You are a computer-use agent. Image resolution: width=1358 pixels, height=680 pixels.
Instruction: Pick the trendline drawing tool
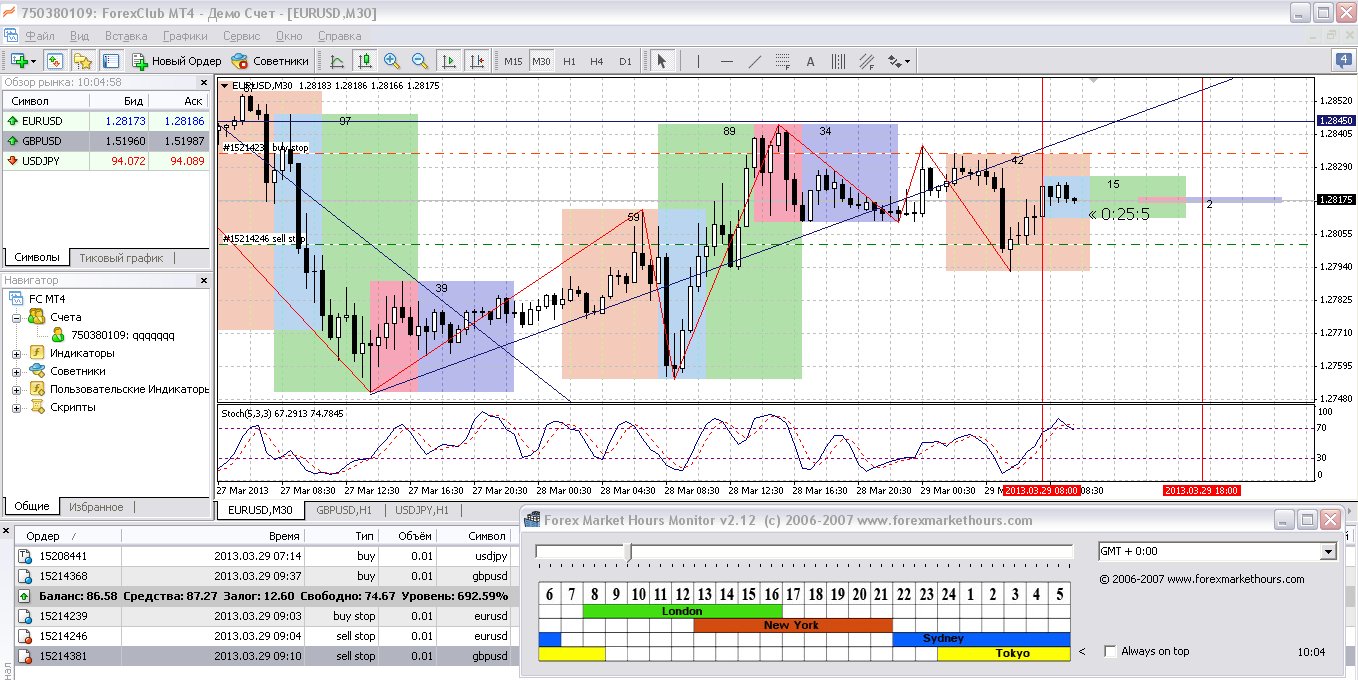(755, 61)
